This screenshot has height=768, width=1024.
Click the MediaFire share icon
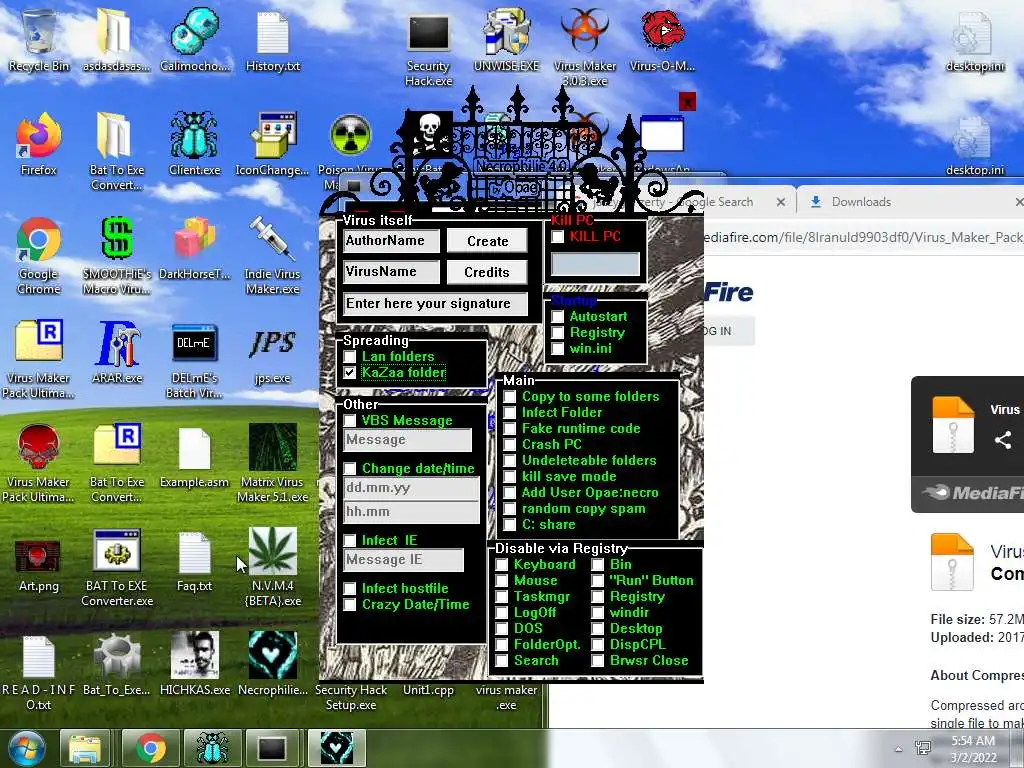[1003, 440]
